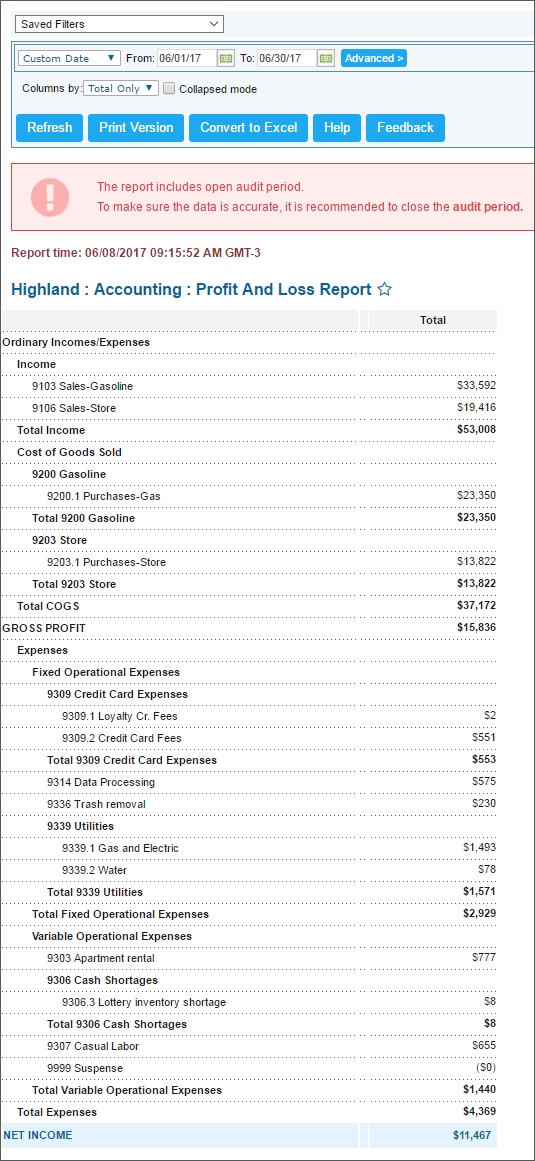The height and width of the screenshot is (1161, 535).
Task: Refresh the report
Action: tap(50, 127)
